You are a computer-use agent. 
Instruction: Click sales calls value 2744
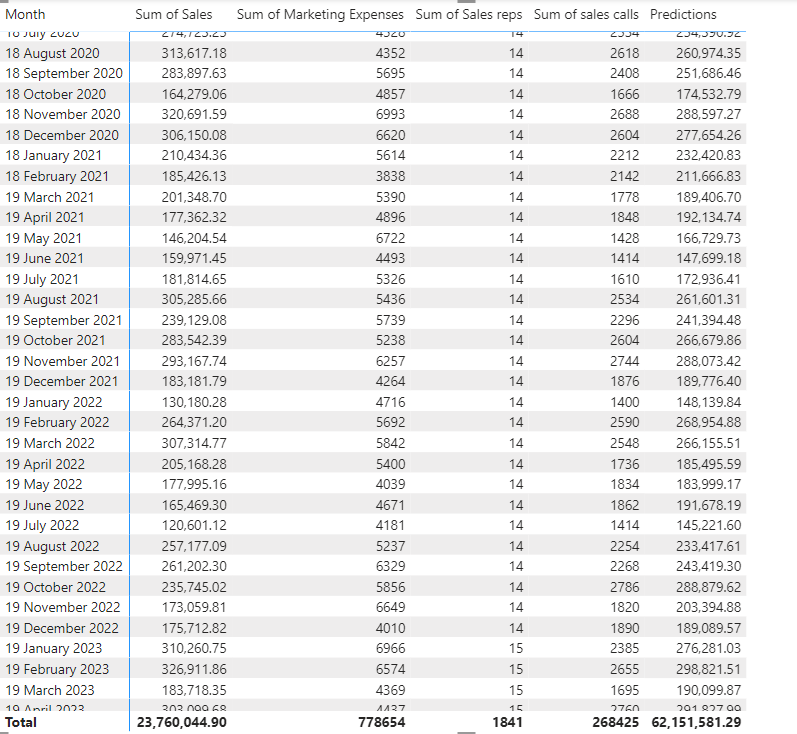625,361
